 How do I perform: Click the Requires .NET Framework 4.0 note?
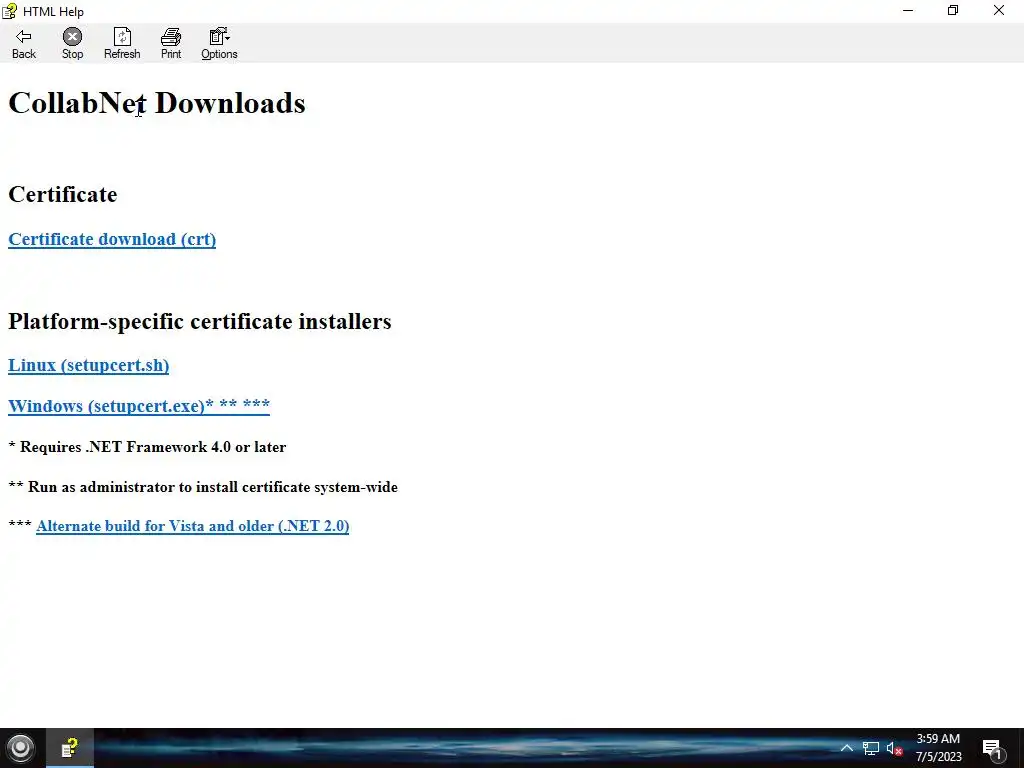tap(147, 447)
